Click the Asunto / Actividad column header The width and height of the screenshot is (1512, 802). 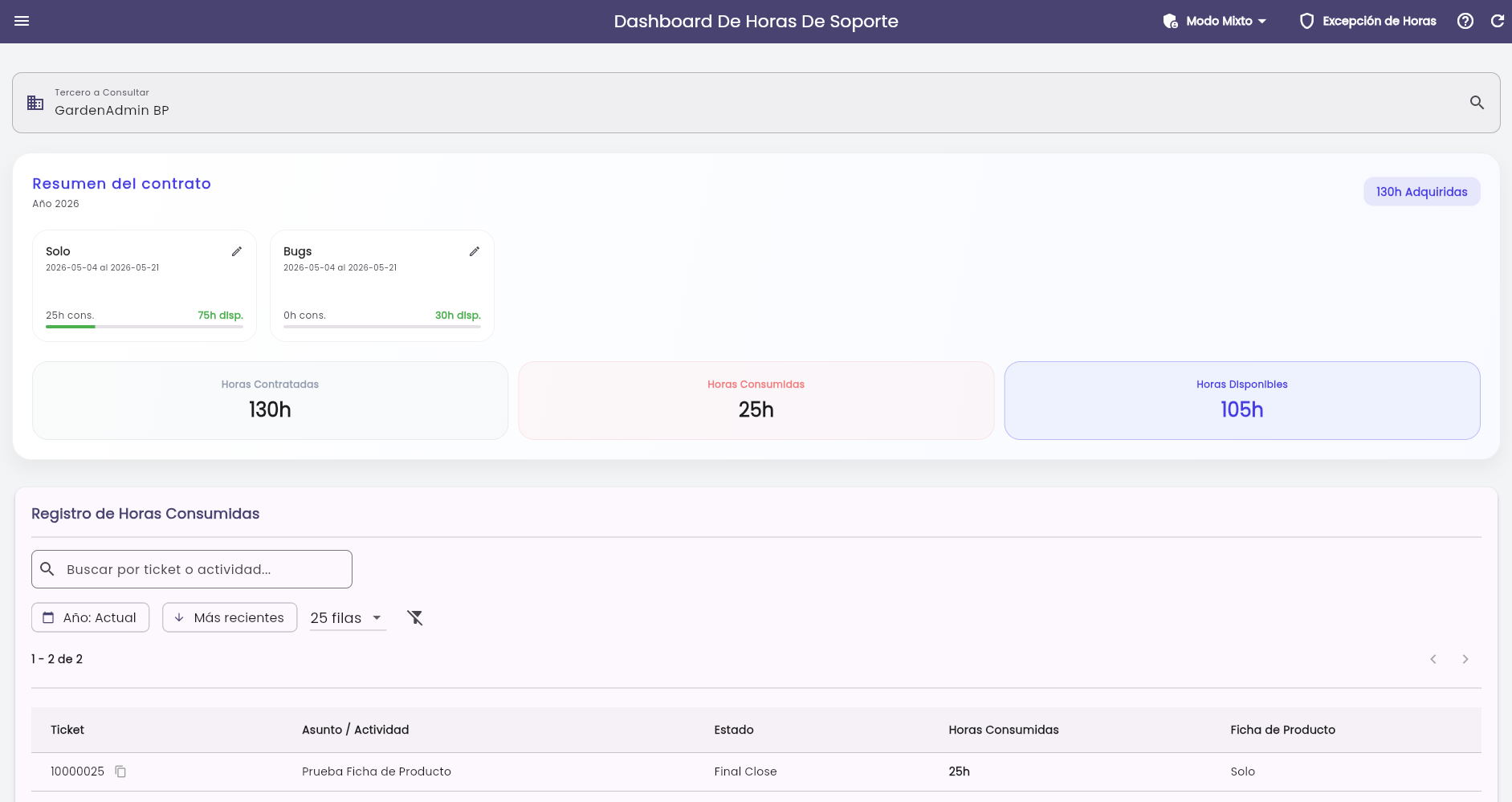(x=356, y=730)
